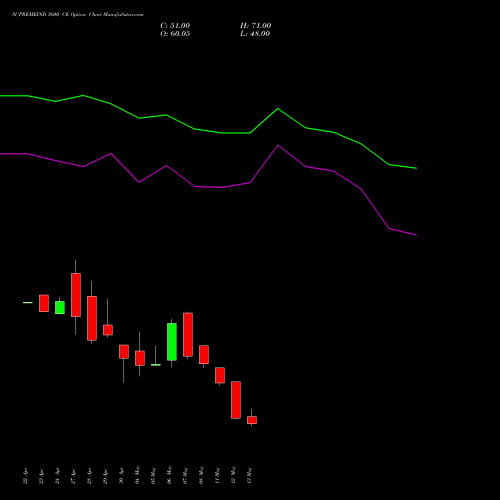Click the 06 May date label
Screen dimensions: 500x500
click(170, 475)
